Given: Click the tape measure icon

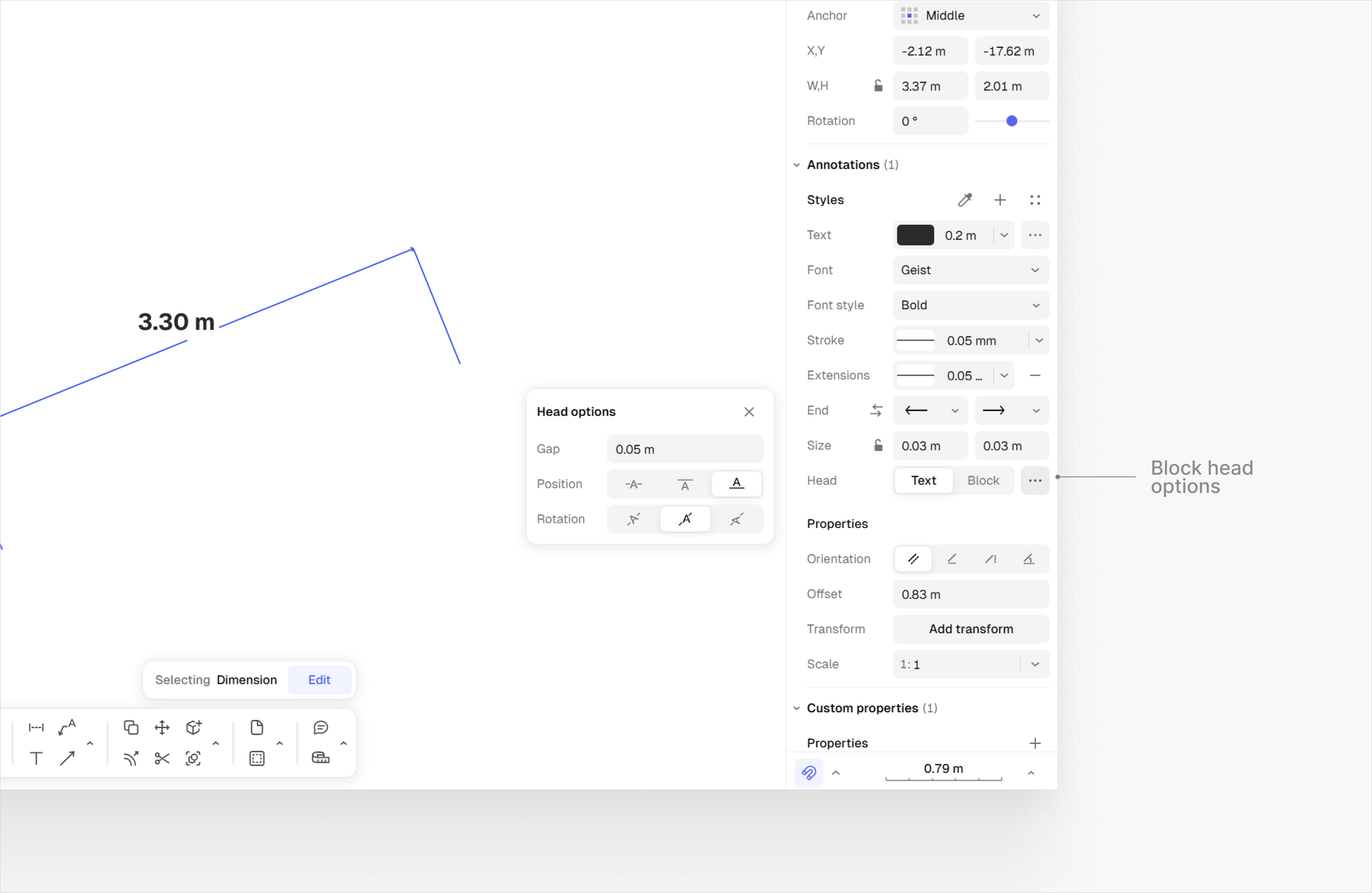Looking at the screenshot, I should click(321, 758).
